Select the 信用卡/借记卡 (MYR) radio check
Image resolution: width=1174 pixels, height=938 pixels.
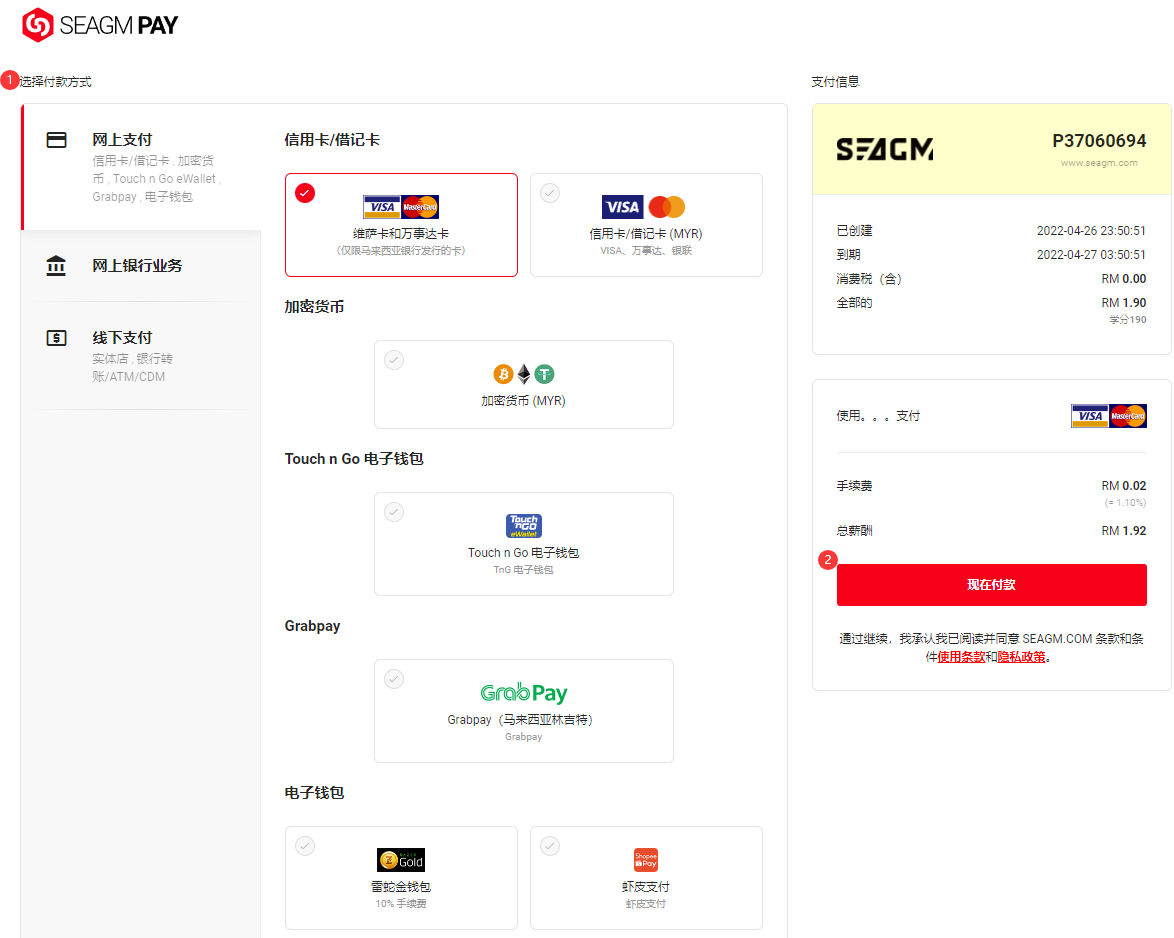550,193
